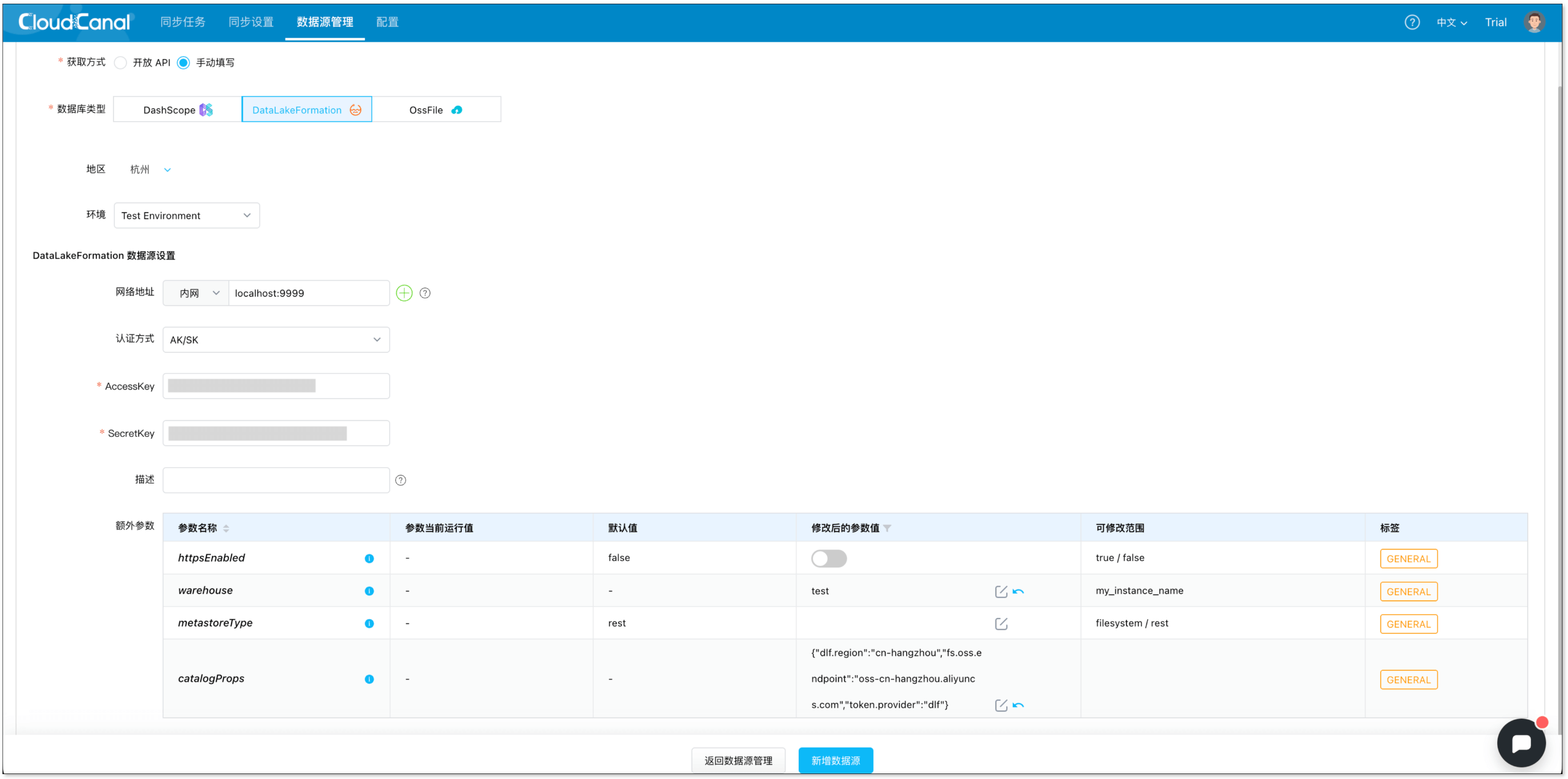Choose the OssFile database type
Viewport: 1568px width, 779px height.
pyautogui.click(x=436, y=110)
